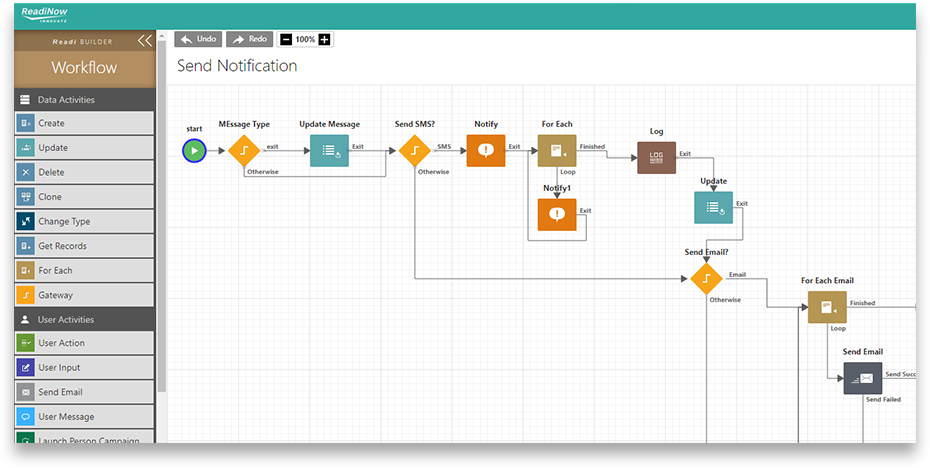Viewport: 930px width, 468px height.
Task: Zoom out with the minus button
Action: point(286,40)
